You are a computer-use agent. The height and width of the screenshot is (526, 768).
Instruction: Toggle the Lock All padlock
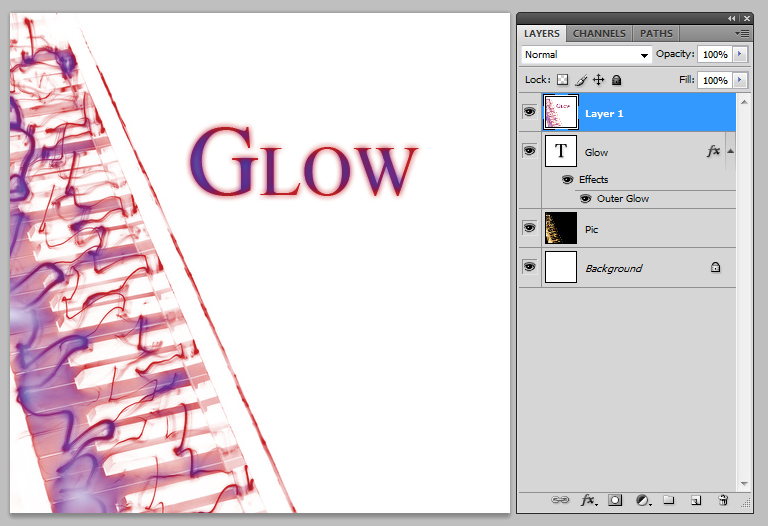click(616, 80)
